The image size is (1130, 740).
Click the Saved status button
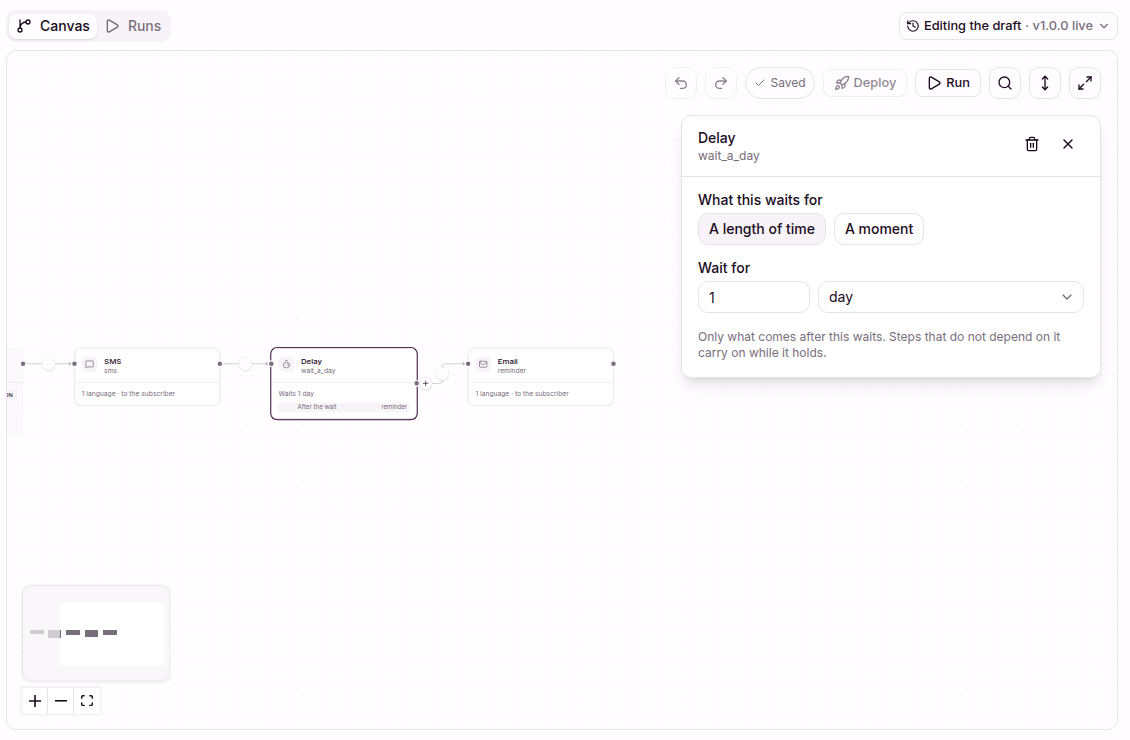pos(780,83)
